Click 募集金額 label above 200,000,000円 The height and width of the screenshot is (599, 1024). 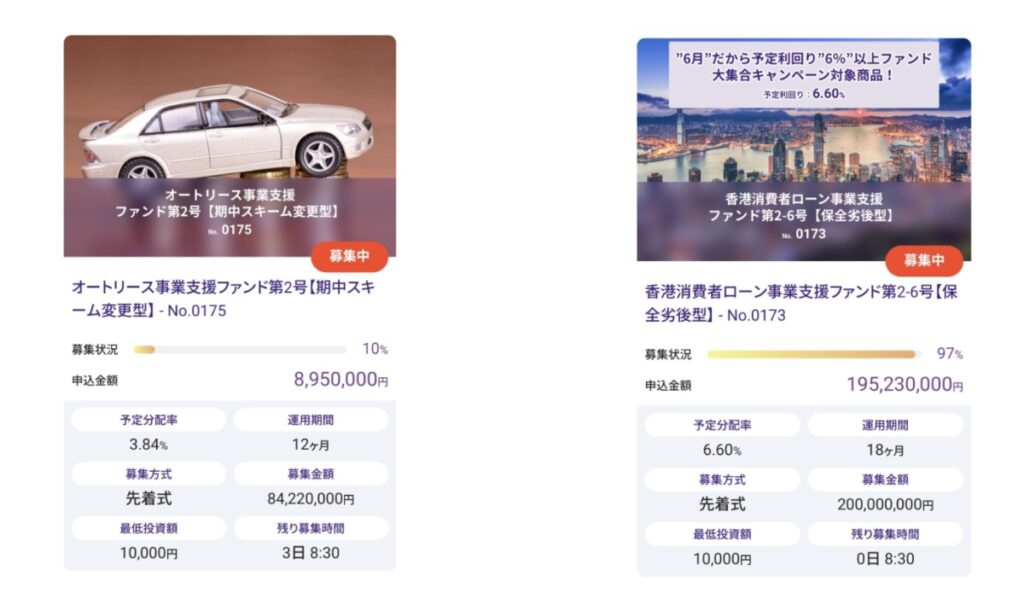point(885,479)
